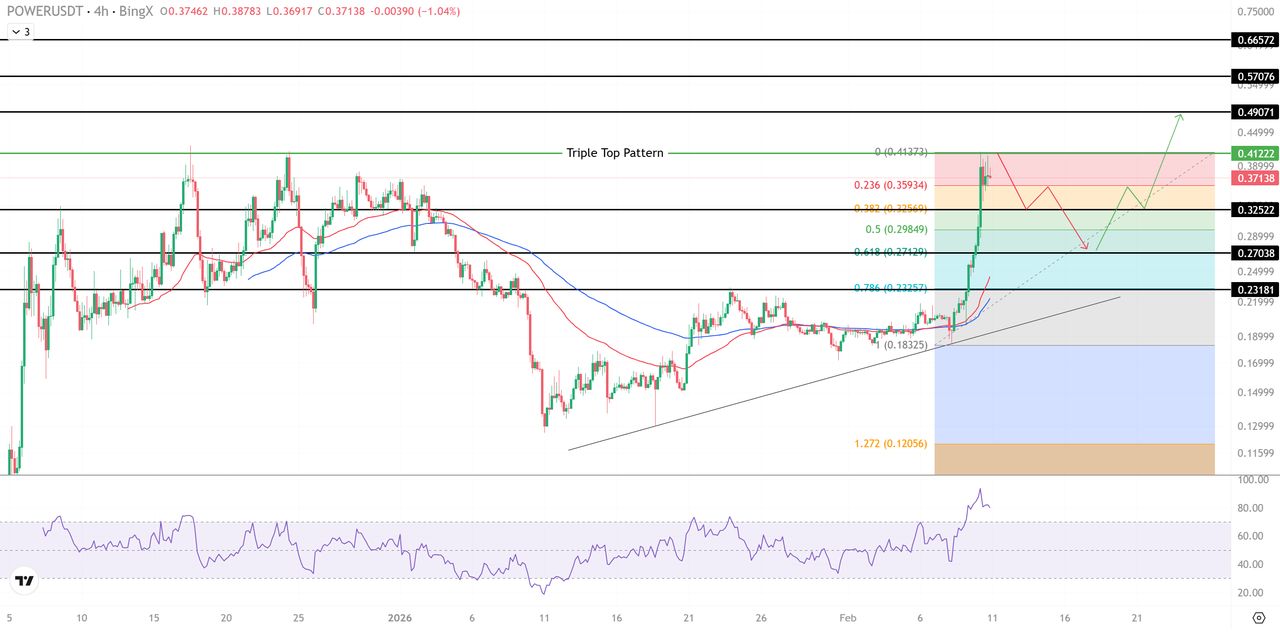
Task: Click the date label 5 on time axis
Action: point(10,617)
